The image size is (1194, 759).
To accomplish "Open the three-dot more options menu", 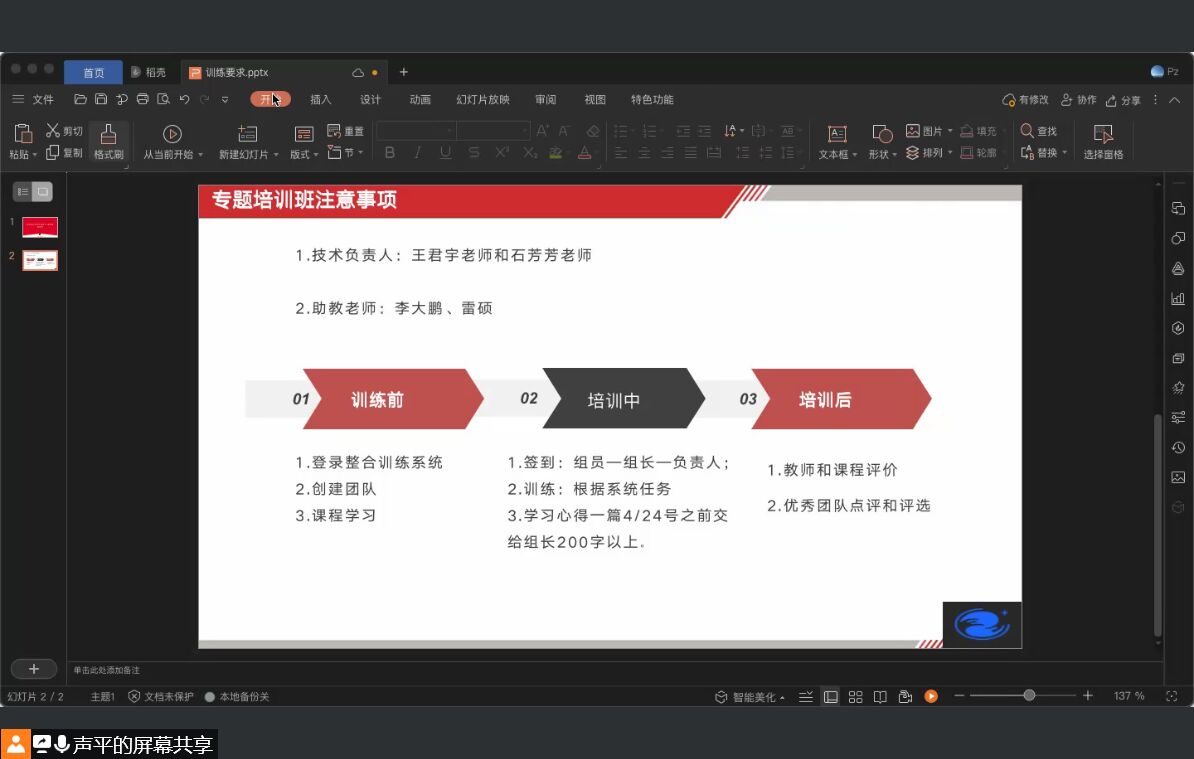I will (1155, 100).
